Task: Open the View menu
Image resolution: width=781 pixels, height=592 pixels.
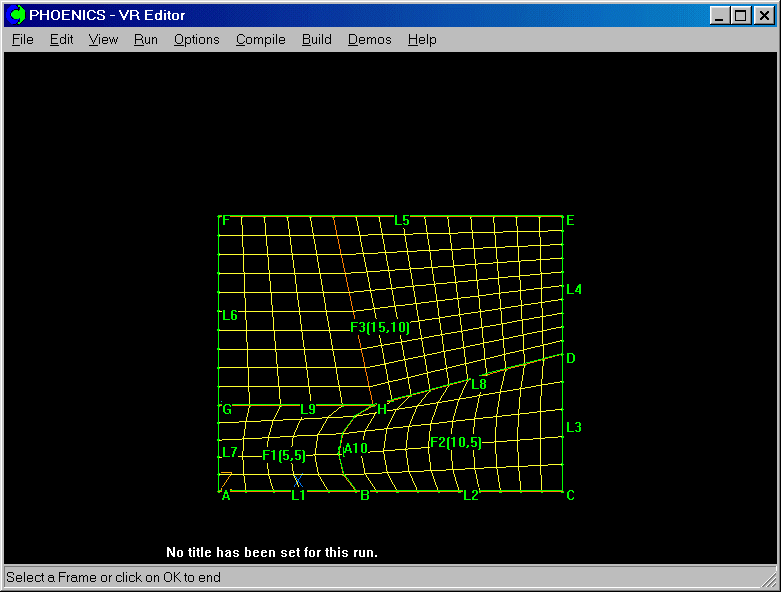Action: tap(103, 40)
